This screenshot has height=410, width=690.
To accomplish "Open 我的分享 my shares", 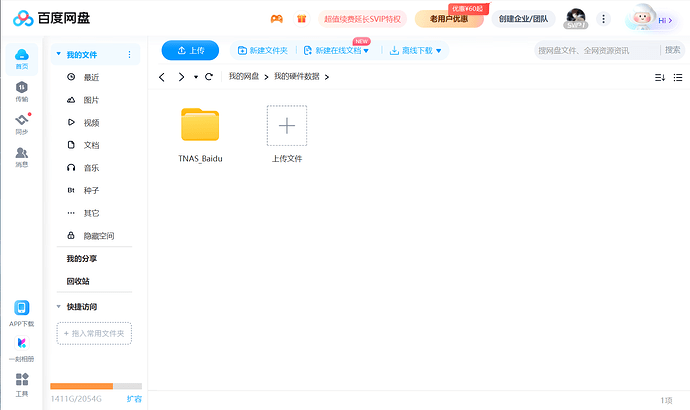I will tap(82, 258).
